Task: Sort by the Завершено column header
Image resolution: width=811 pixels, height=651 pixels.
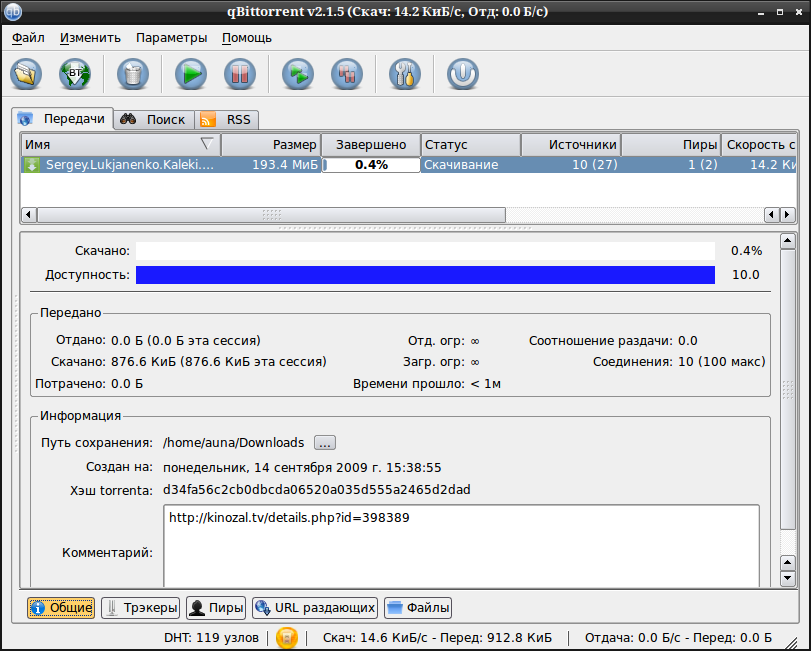Action: [x=371, y=145]
